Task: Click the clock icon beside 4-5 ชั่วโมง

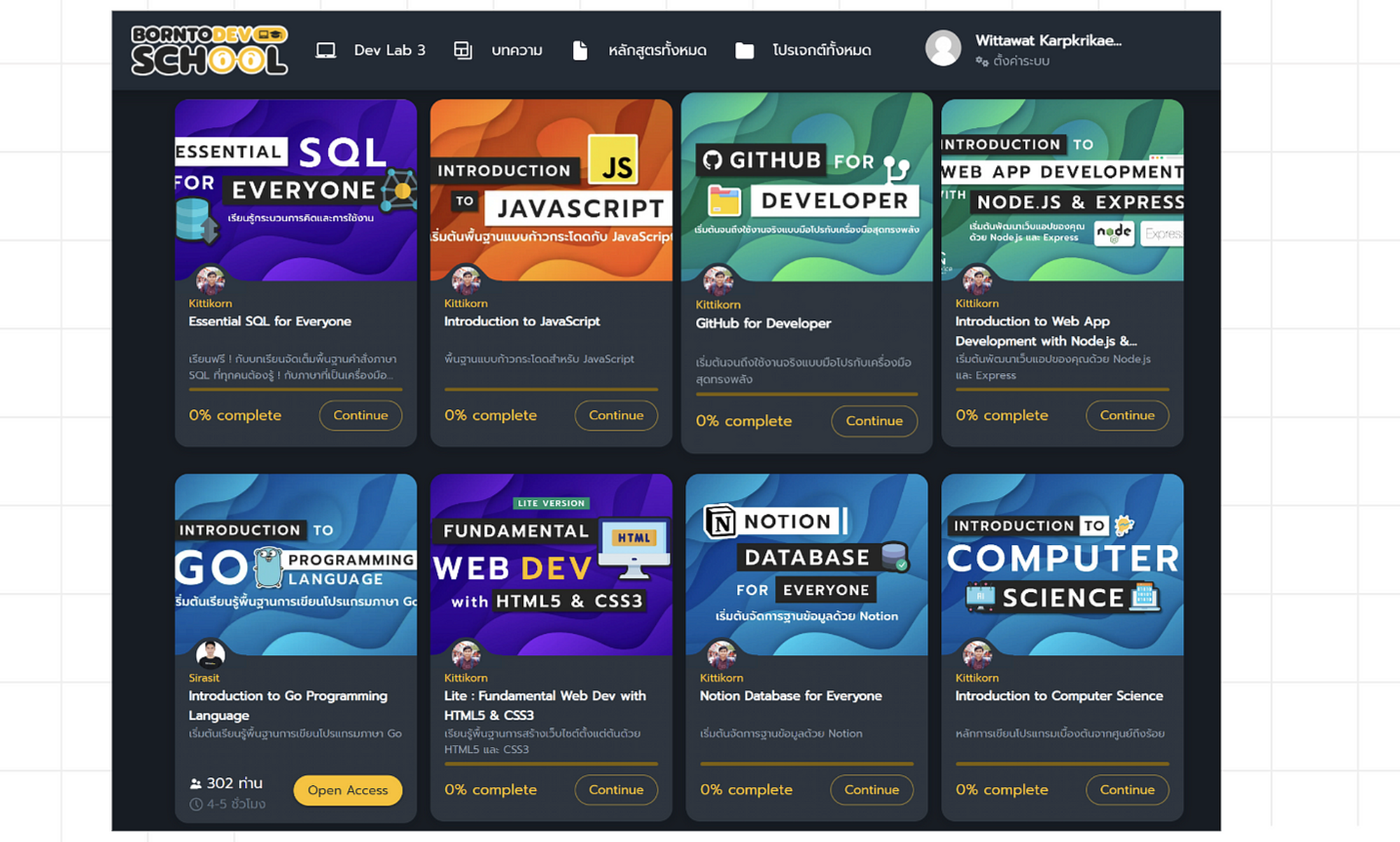Action: click(x=196, y=804)
